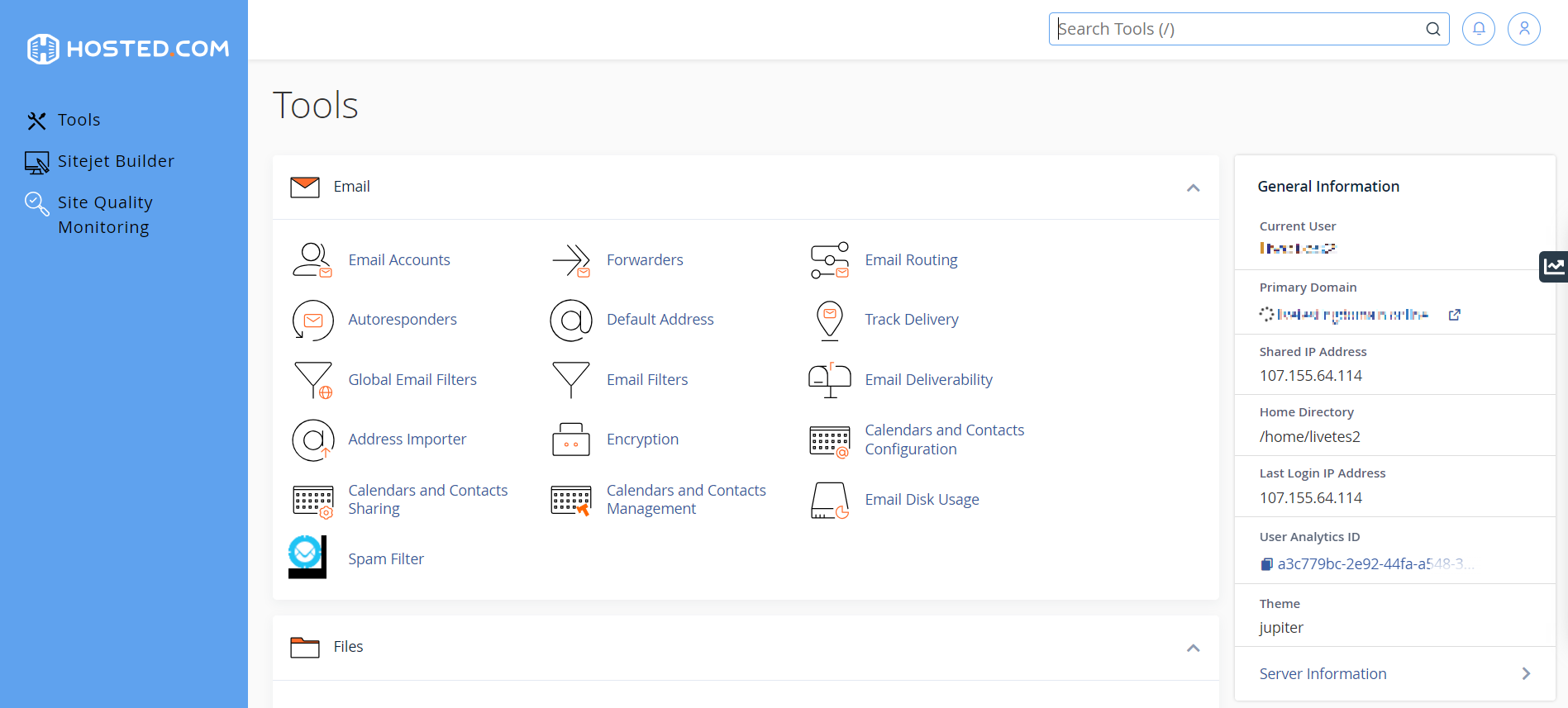Viewport: 1568px width, 708px height.
Task: Click the Email section header title
Action: [351, 187]
